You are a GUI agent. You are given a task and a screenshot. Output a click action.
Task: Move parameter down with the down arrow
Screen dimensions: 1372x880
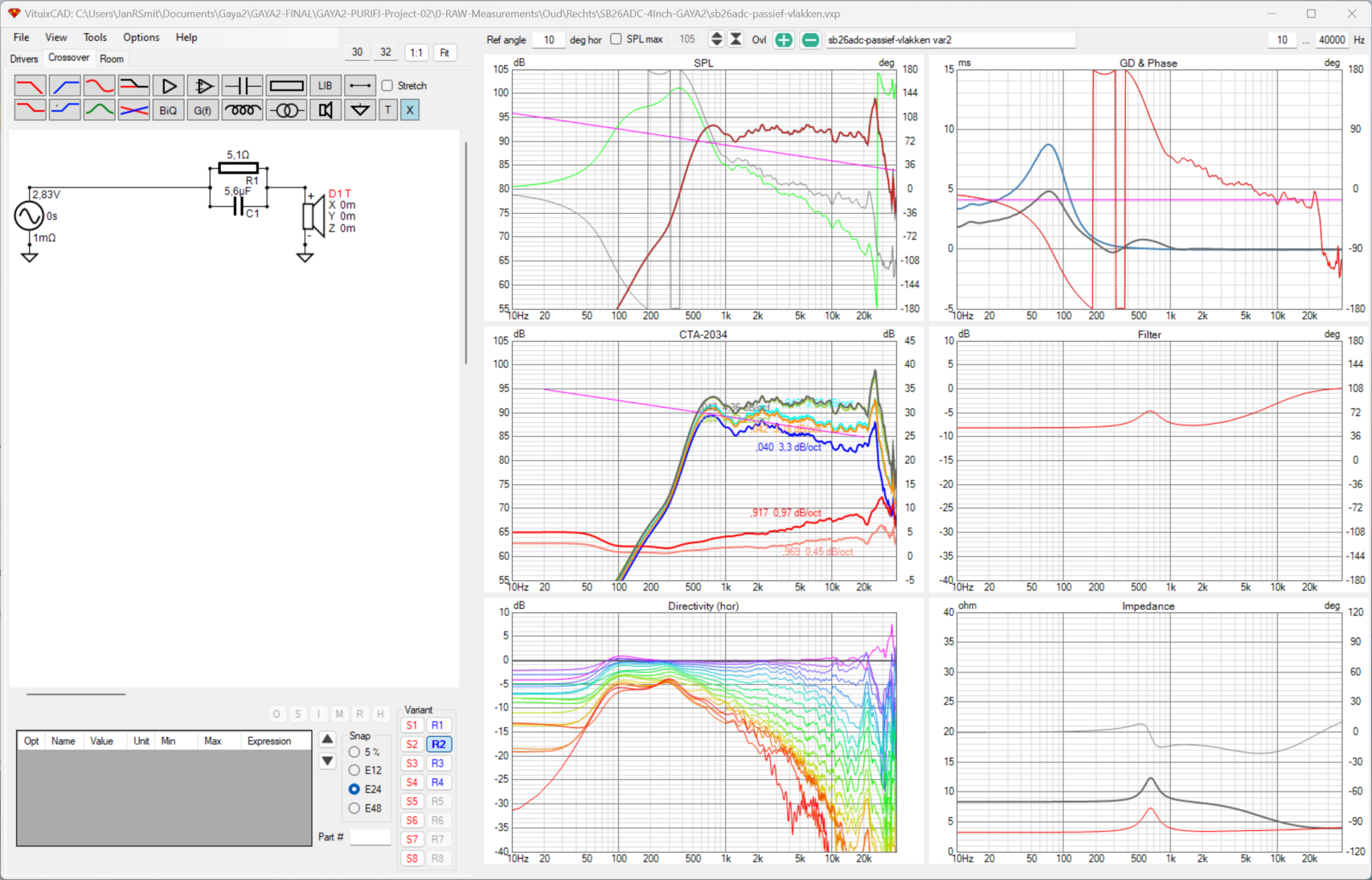click(x=327, y=761)
